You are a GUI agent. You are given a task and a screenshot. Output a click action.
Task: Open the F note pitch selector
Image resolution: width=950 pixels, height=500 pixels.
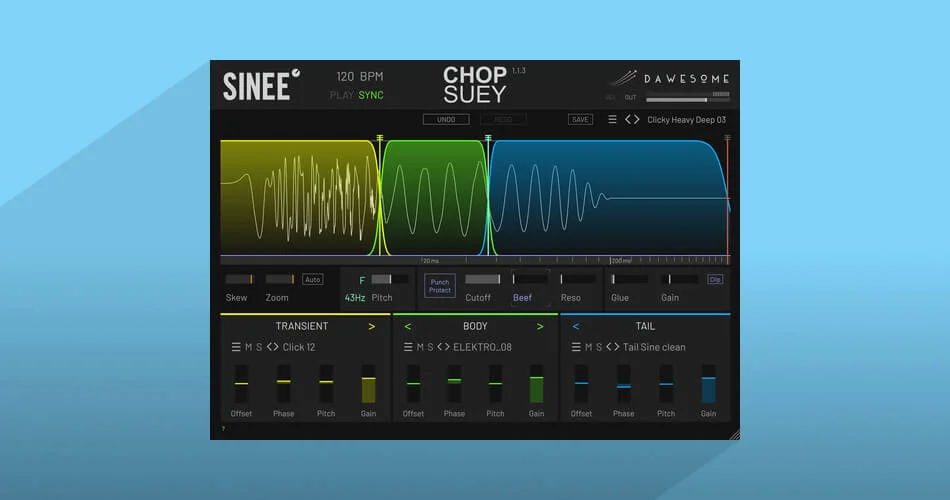[362, 280]
